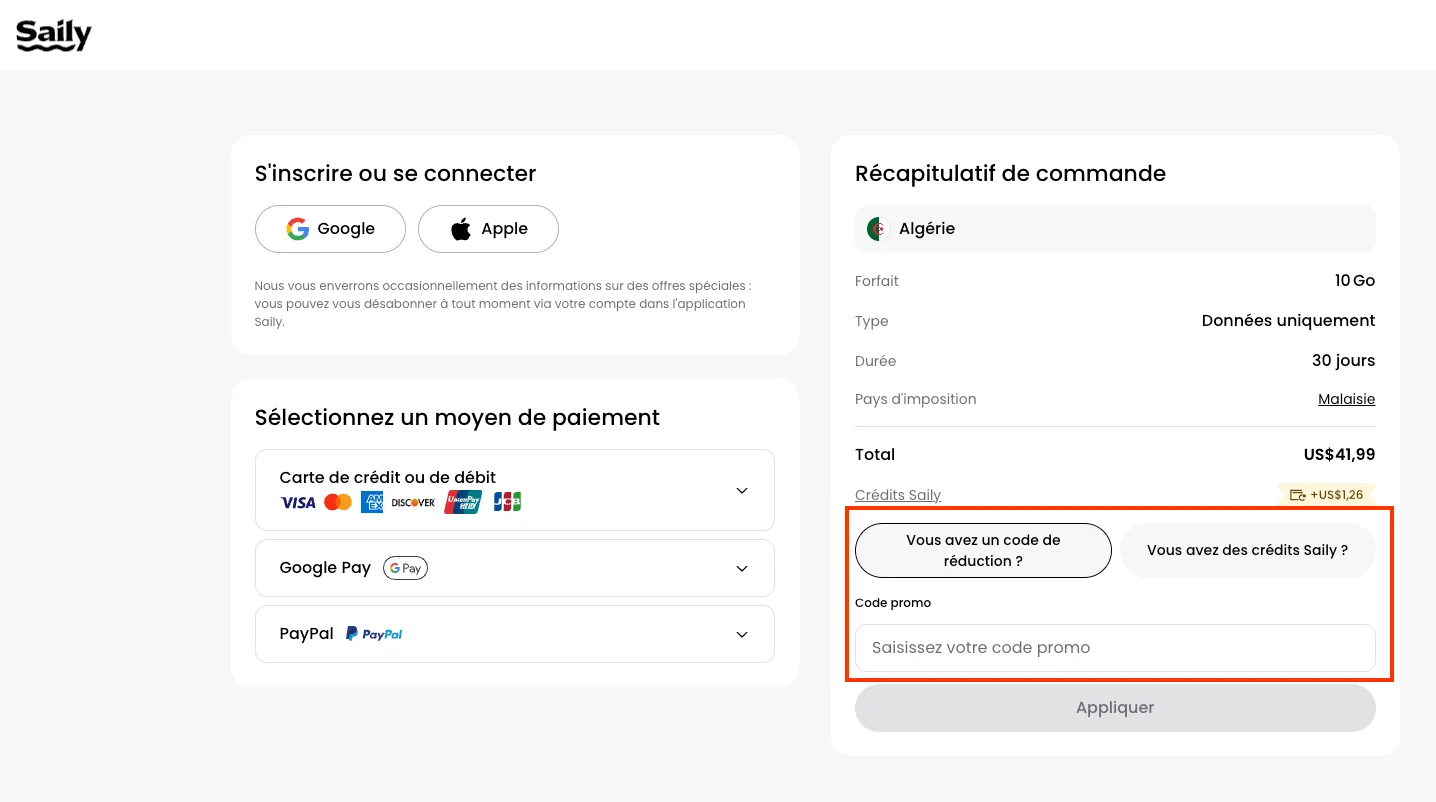Click the Mastercard icon
The width and height of the screenshot is (1436, 802).
338,502
